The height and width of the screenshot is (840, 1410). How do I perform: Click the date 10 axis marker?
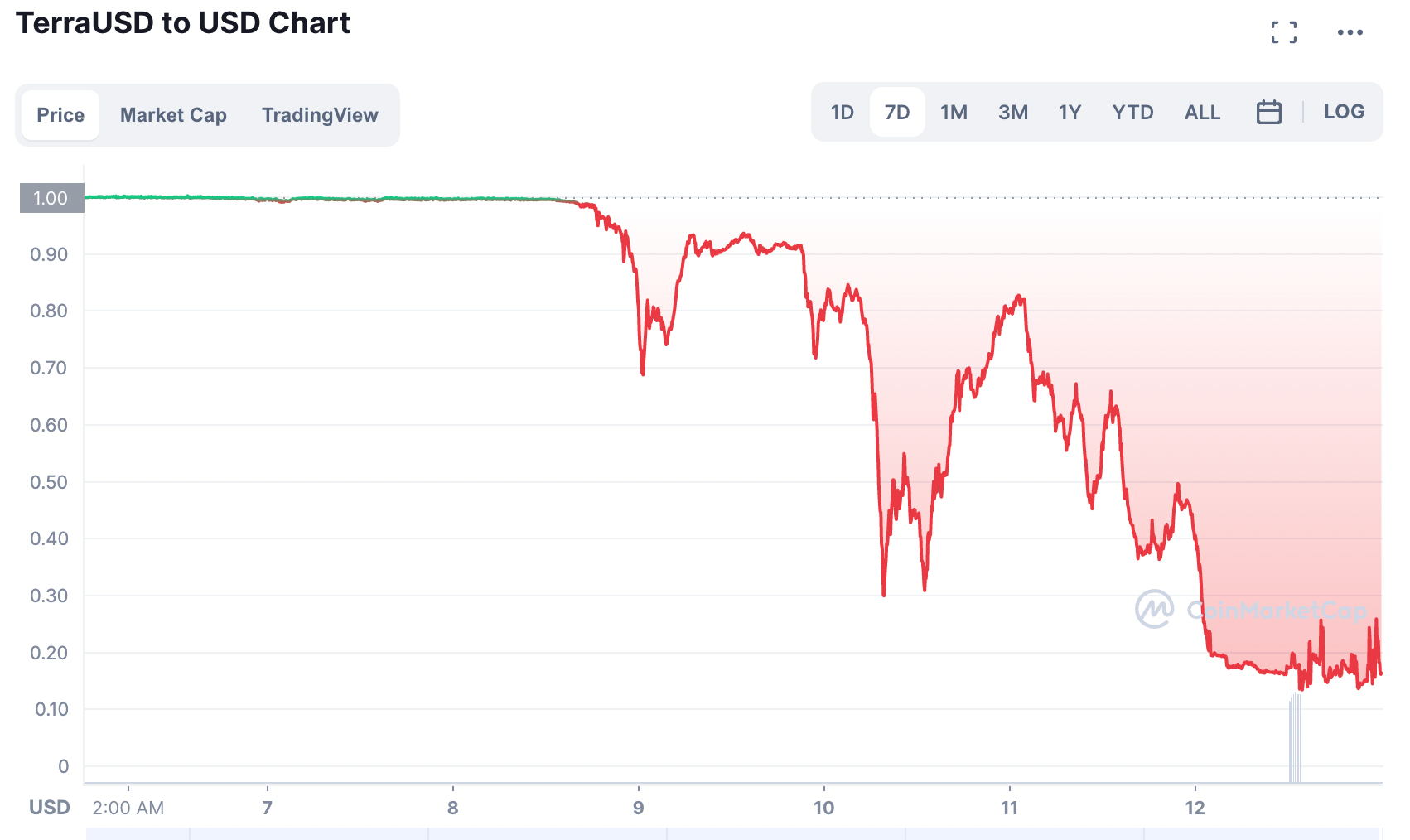click(x=823, y=808)
